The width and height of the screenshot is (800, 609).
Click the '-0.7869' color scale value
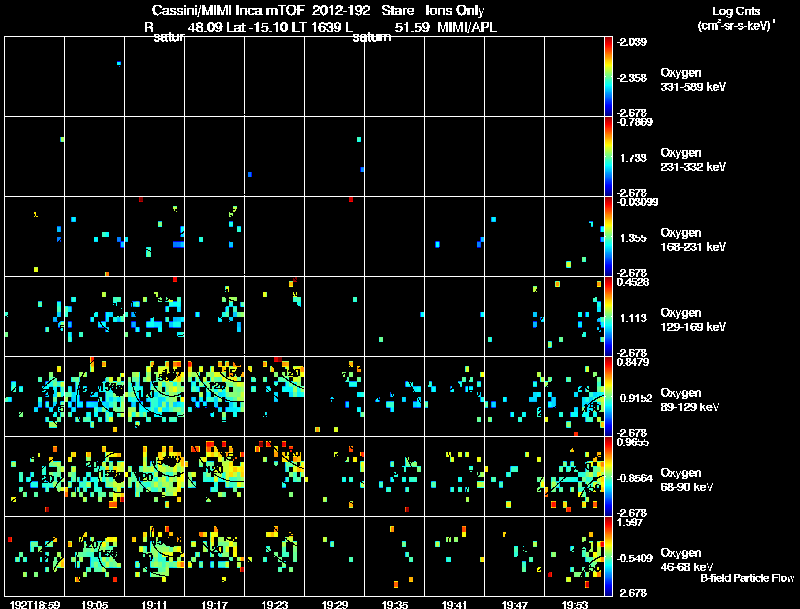[x=634, y=122]
